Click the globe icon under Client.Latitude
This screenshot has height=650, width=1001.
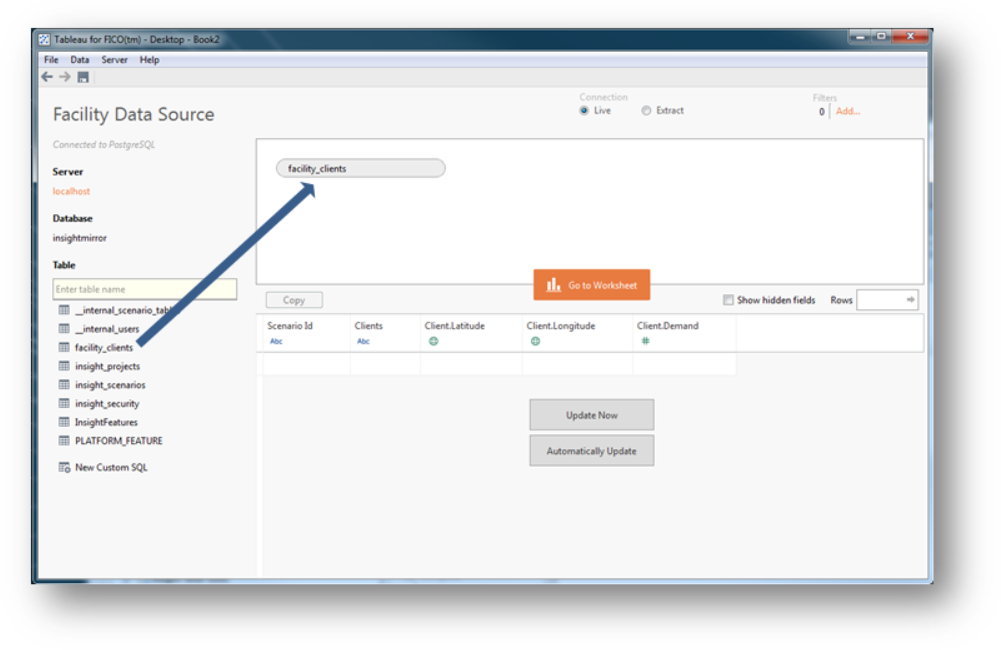point(433,341)
